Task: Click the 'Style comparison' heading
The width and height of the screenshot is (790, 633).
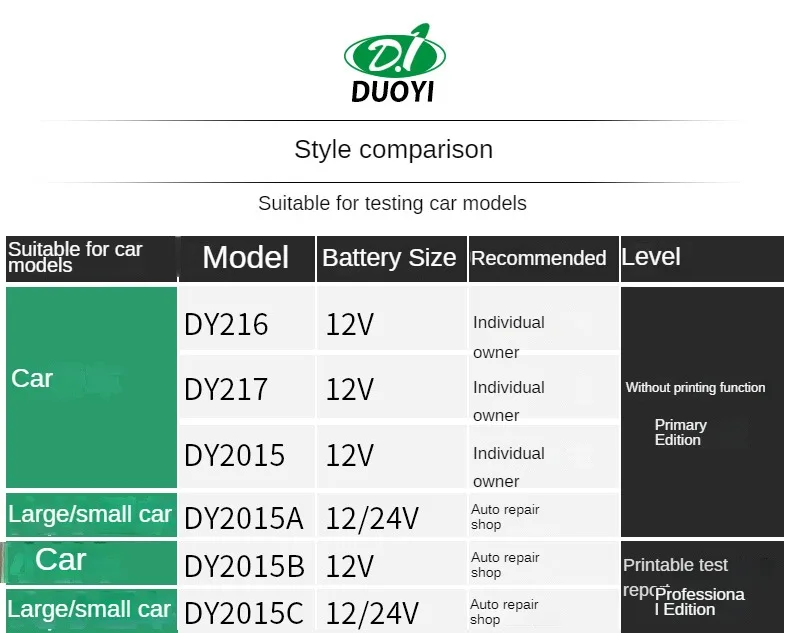Action: (393, 150)
